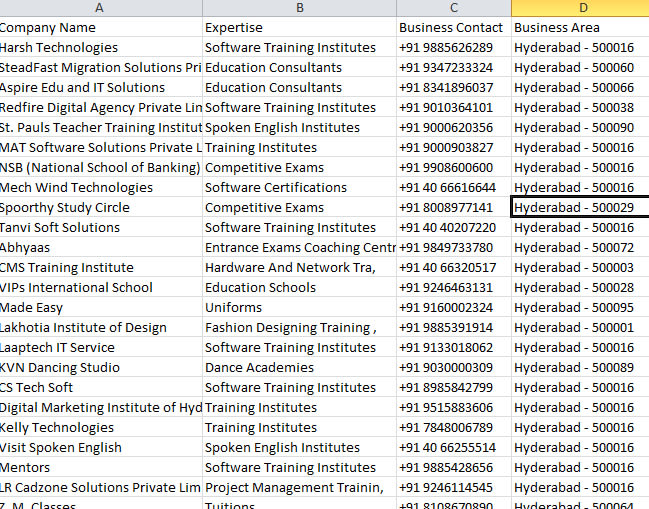
Task: Select the 'St. Pauls Teacher Training' cell
Action: coord(101,127)
